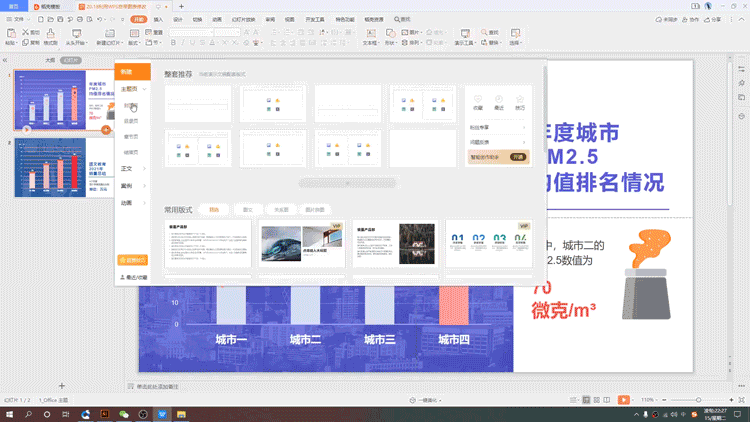The image size is (750, 422).
Task: Click the slideshow play button in status bar
Action: (624, 400)
